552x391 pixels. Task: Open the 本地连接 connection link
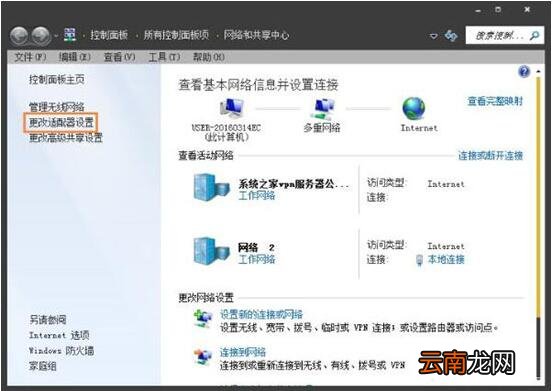pos(446,259)
